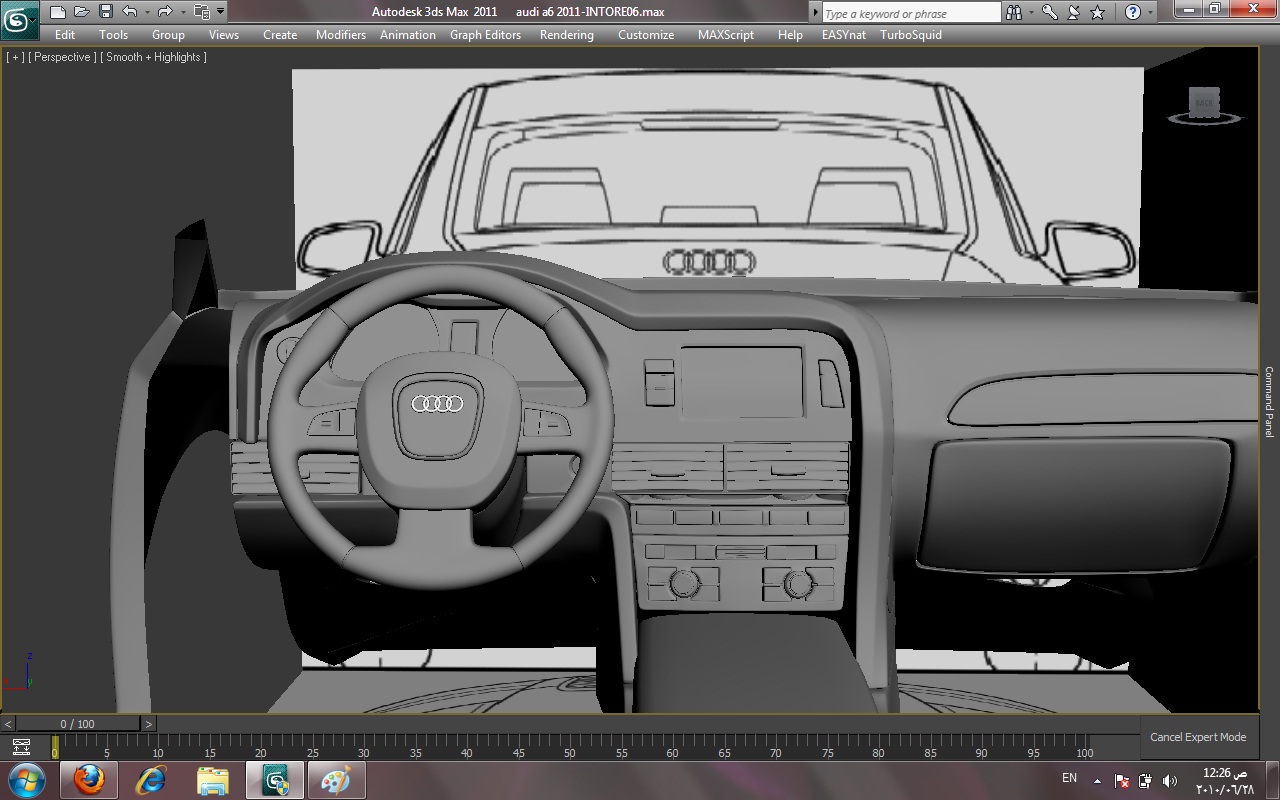Open the Rendering menu
The height and width of the screenshot is (800, 1280).
click(x=567, y=35)
